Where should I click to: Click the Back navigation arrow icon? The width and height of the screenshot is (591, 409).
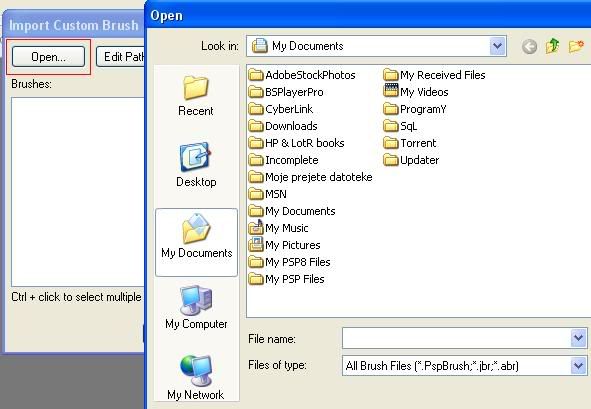(529, 47)
